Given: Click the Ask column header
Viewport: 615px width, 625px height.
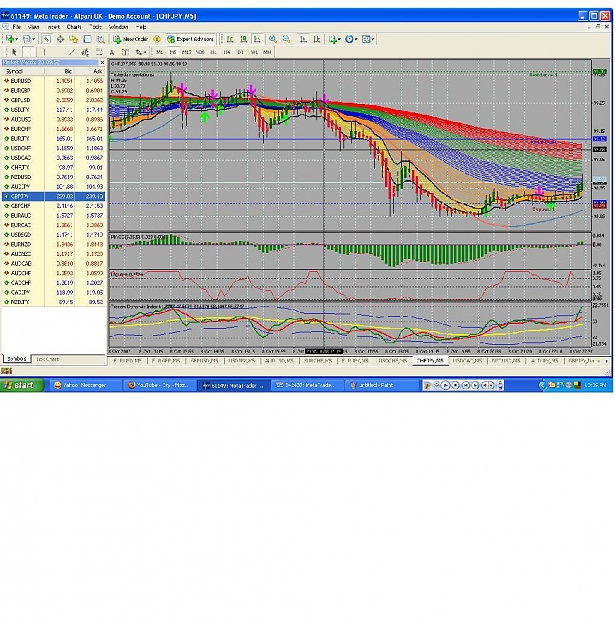Looking at the screenshot, I should (x=90, y=71).
